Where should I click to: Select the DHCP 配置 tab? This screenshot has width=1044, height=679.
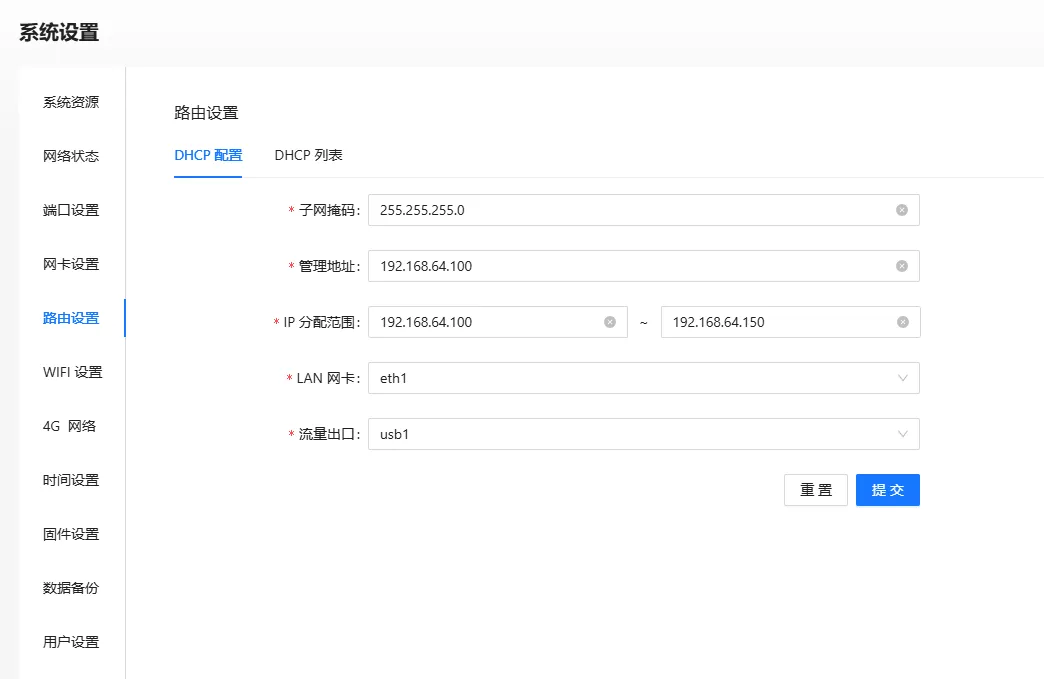point(208,155)
